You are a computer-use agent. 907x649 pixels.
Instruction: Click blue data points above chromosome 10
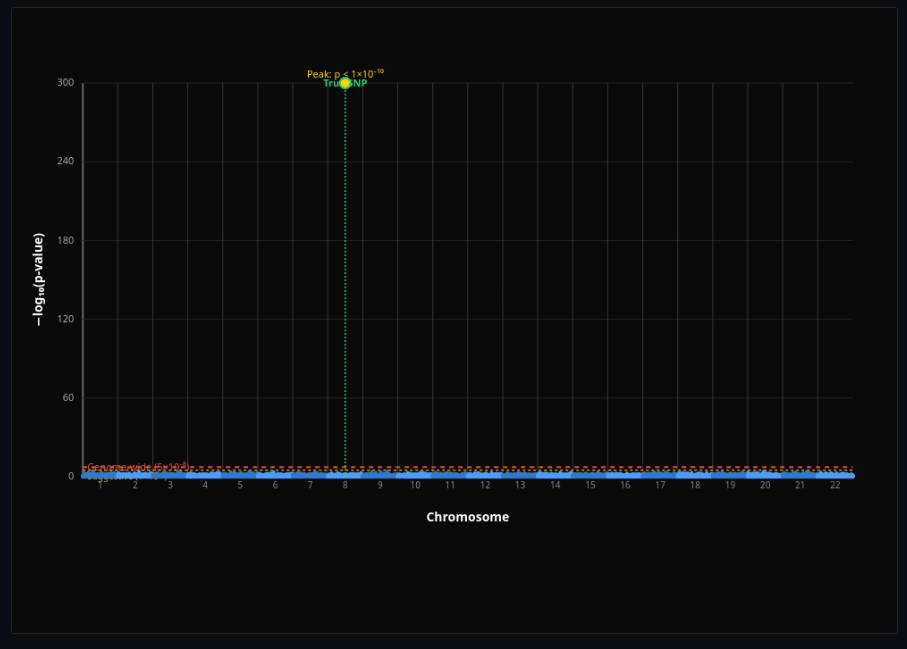[415, 475]
